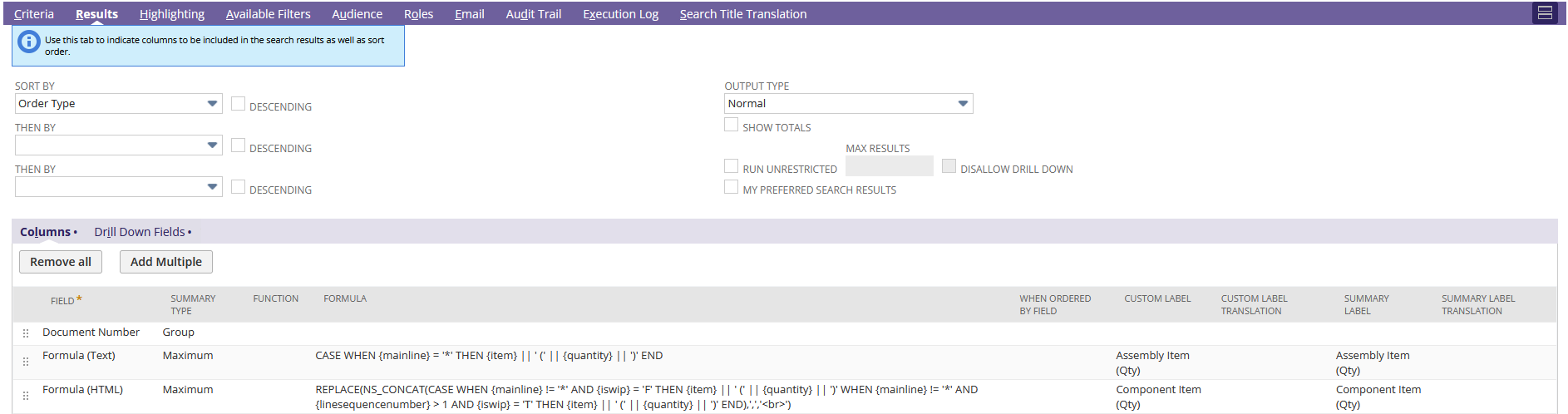Grab the drag handle for Formula (Text) row
Screen dimensions: 1568x414
coord(26,362)
